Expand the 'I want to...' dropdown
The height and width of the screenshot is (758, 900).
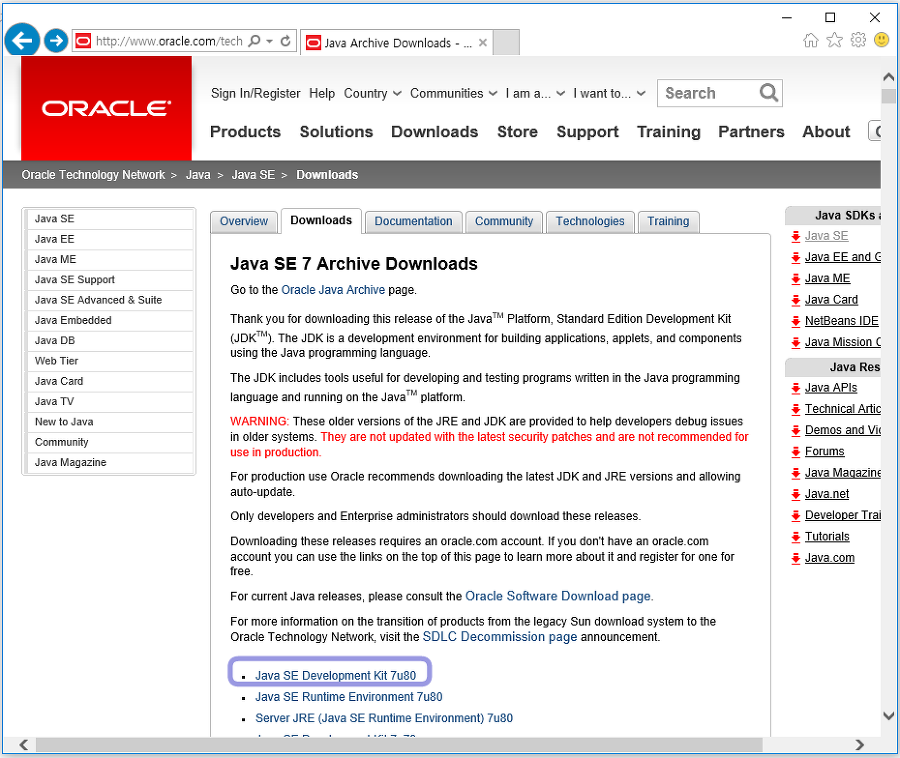click(609, 94)
